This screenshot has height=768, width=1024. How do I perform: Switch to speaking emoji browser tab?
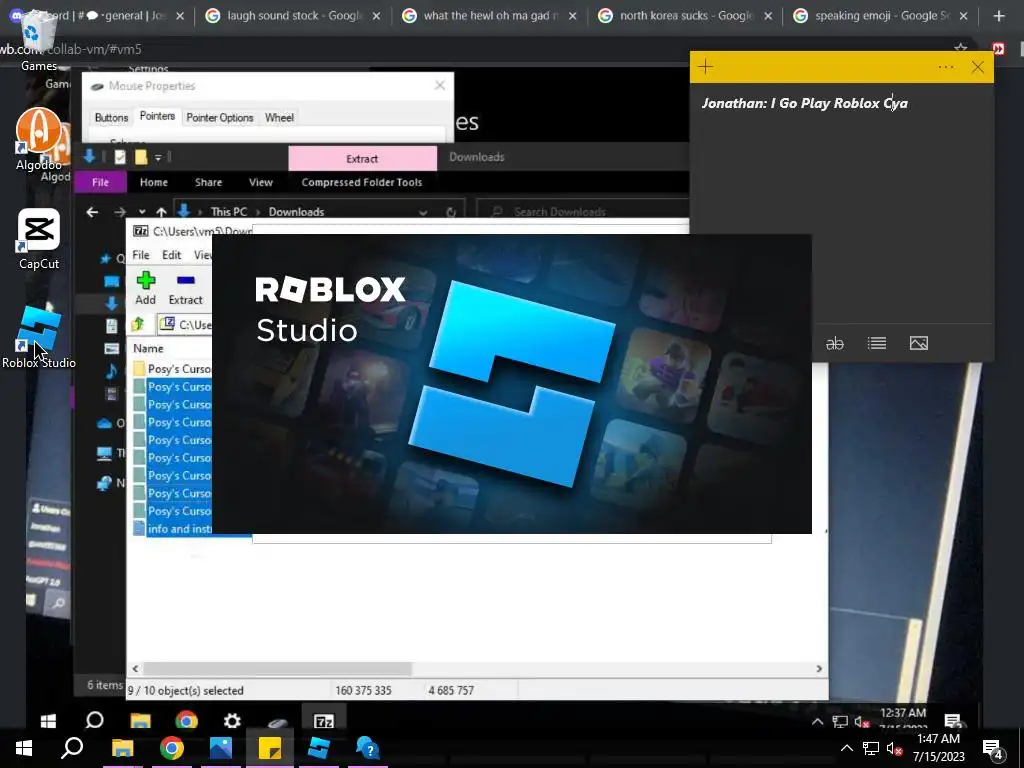point(881,16)
